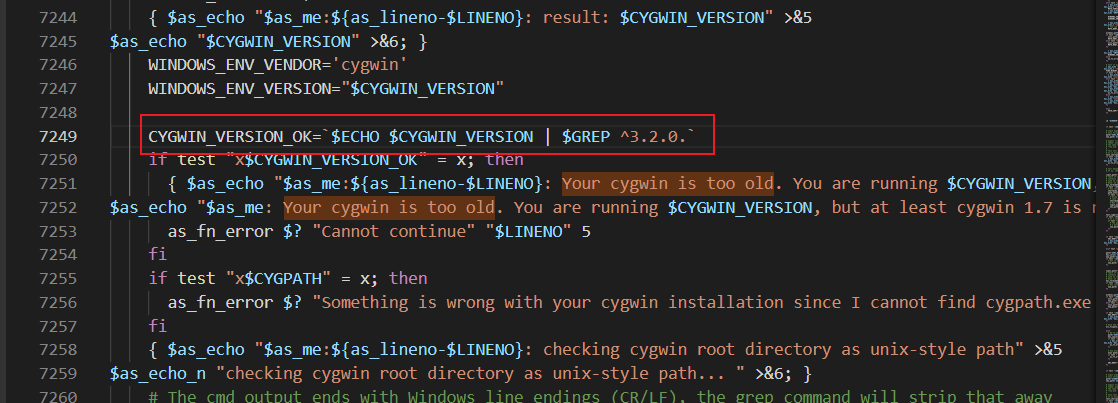Viewport: 1118px width, 403px height.
Task: Click highlighted 'Your cygwin is too old' on line 7252
Action: 389,207
